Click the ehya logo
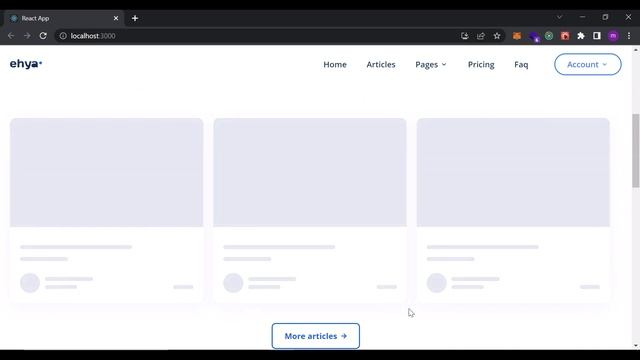Screen dimensions: 640x360 pyautogui.click(x=26, y=64)
